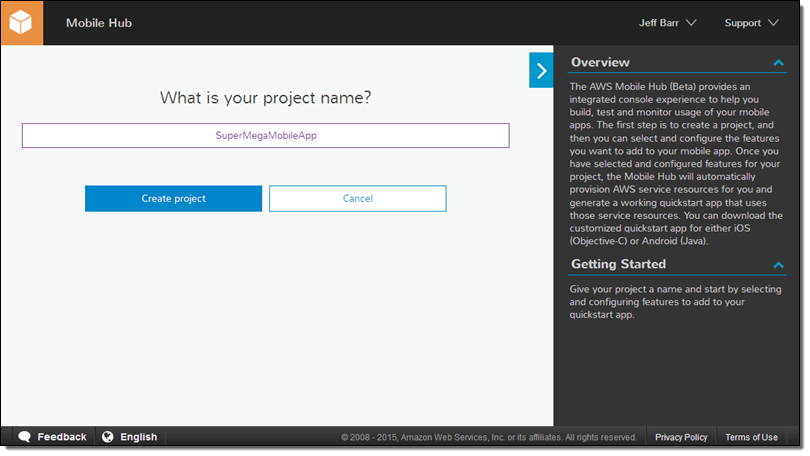Click the Mobile Hub title
Screen dimensions: 810x456
click(x=98, y=23)
